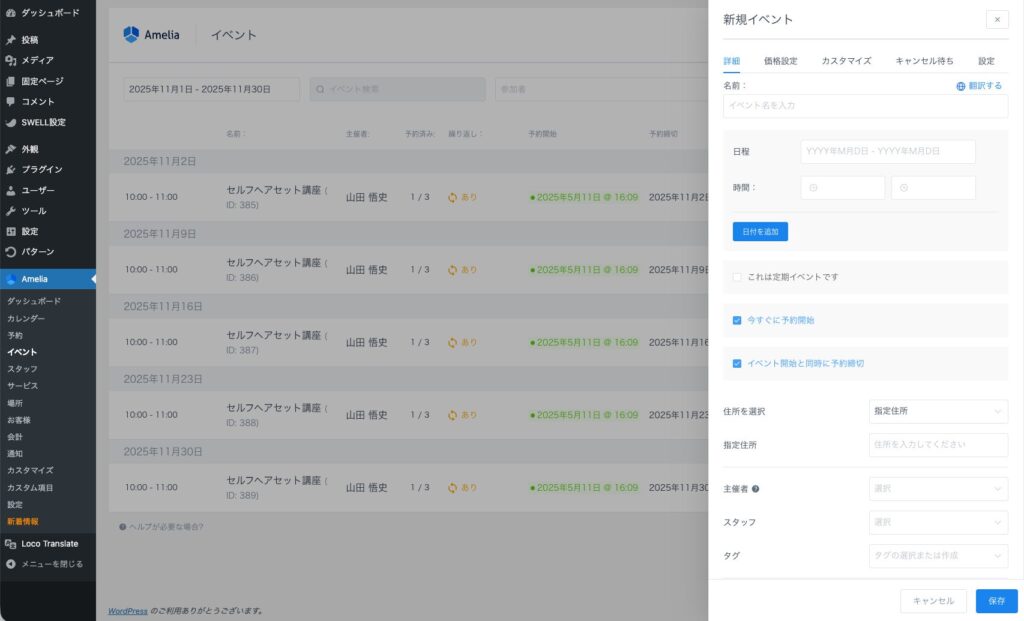Open the キャンセル待ち tab

[924, 61]
